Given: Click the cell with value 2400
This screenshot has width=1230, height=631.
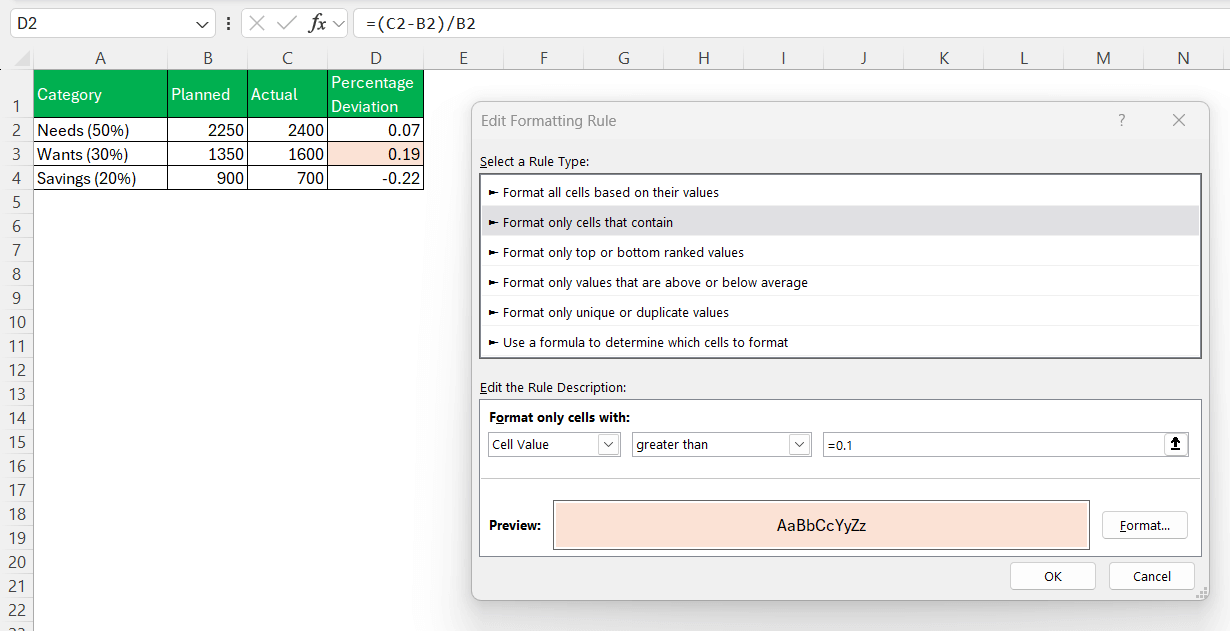Looking at the screenshot, I should pos(287,130).
